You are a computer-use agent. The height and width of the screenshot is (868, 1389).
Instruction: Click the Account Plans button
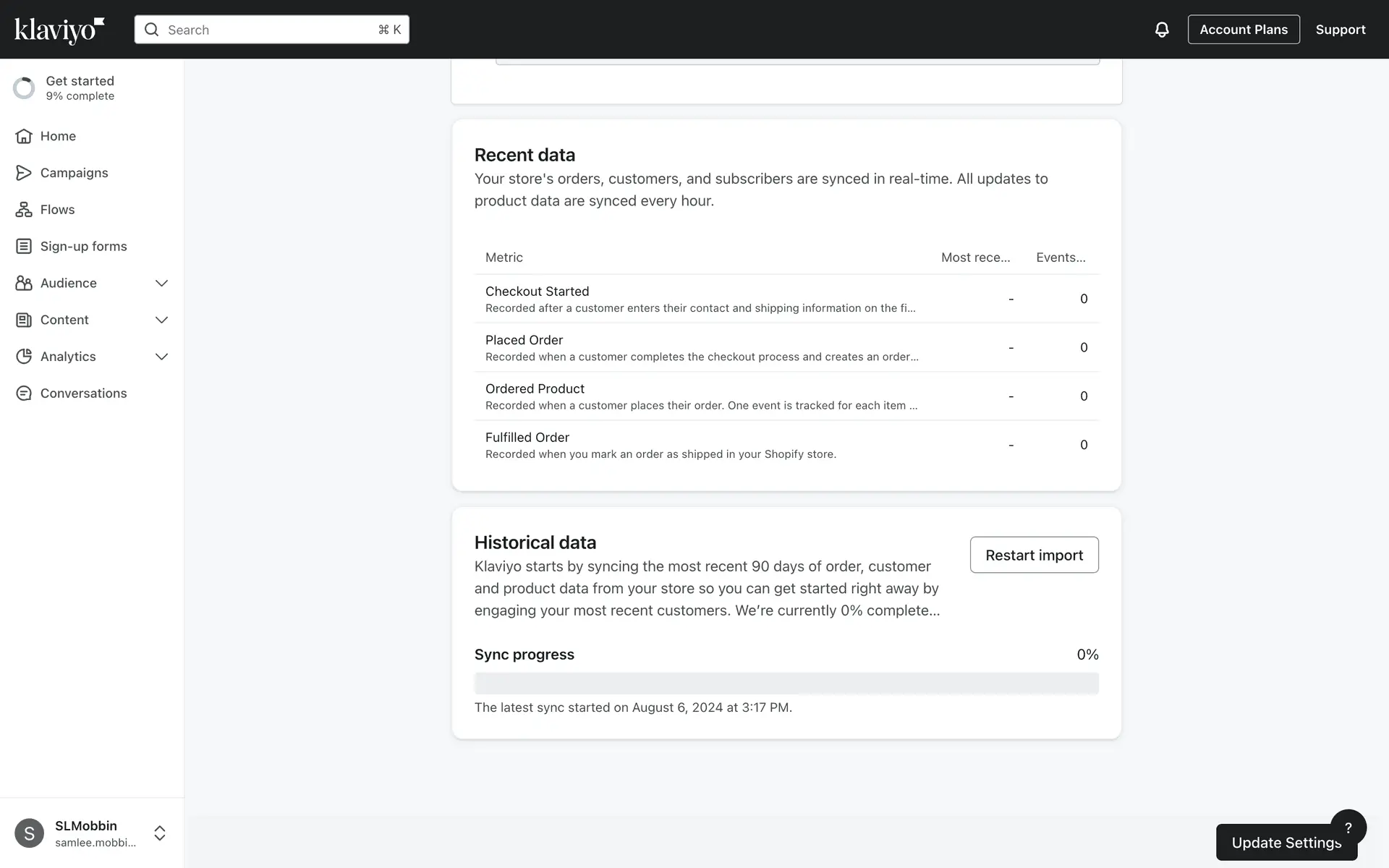(1243, 30)
